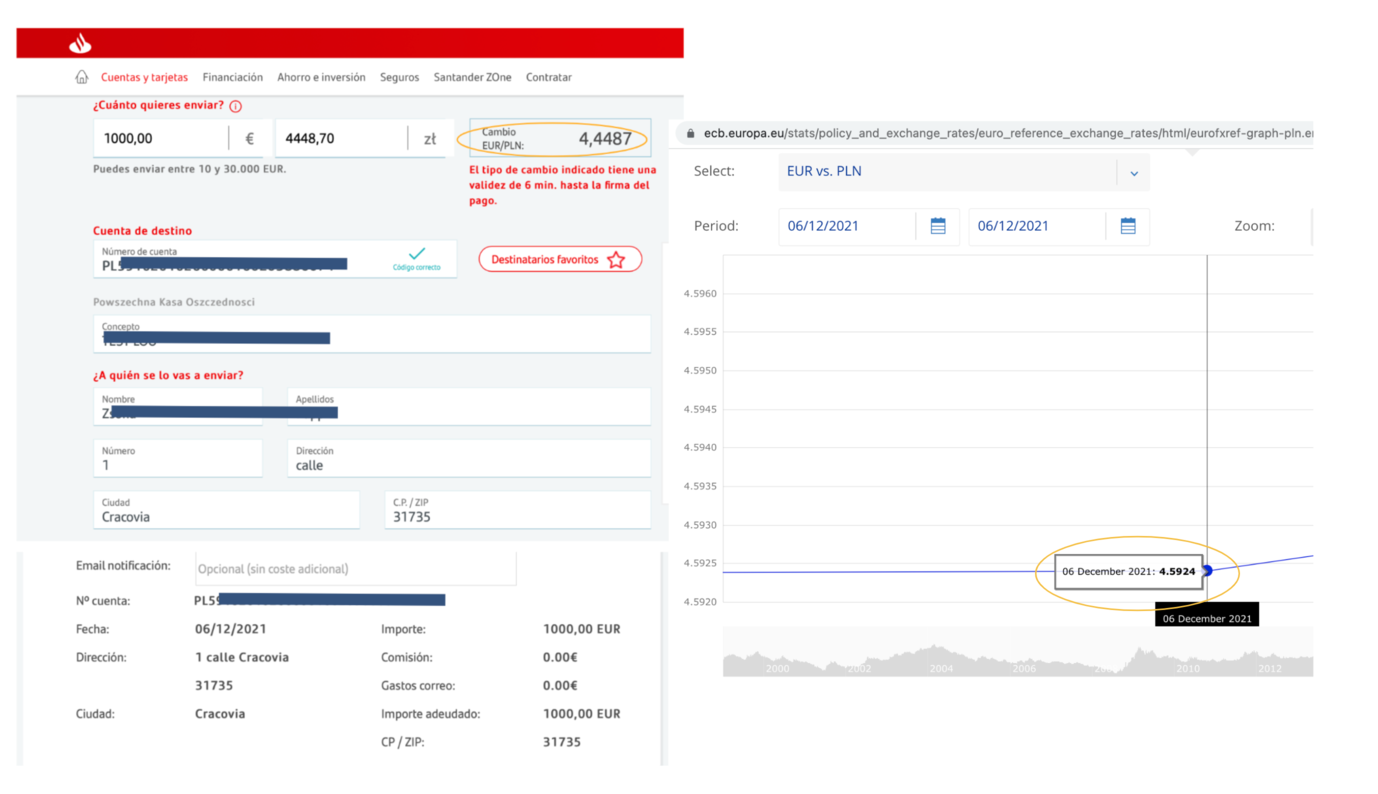Viewport: 1378px width, 794px height.
Task: Click the star icon in Destinatarios favoritos
Action: [x=616, y=260]
